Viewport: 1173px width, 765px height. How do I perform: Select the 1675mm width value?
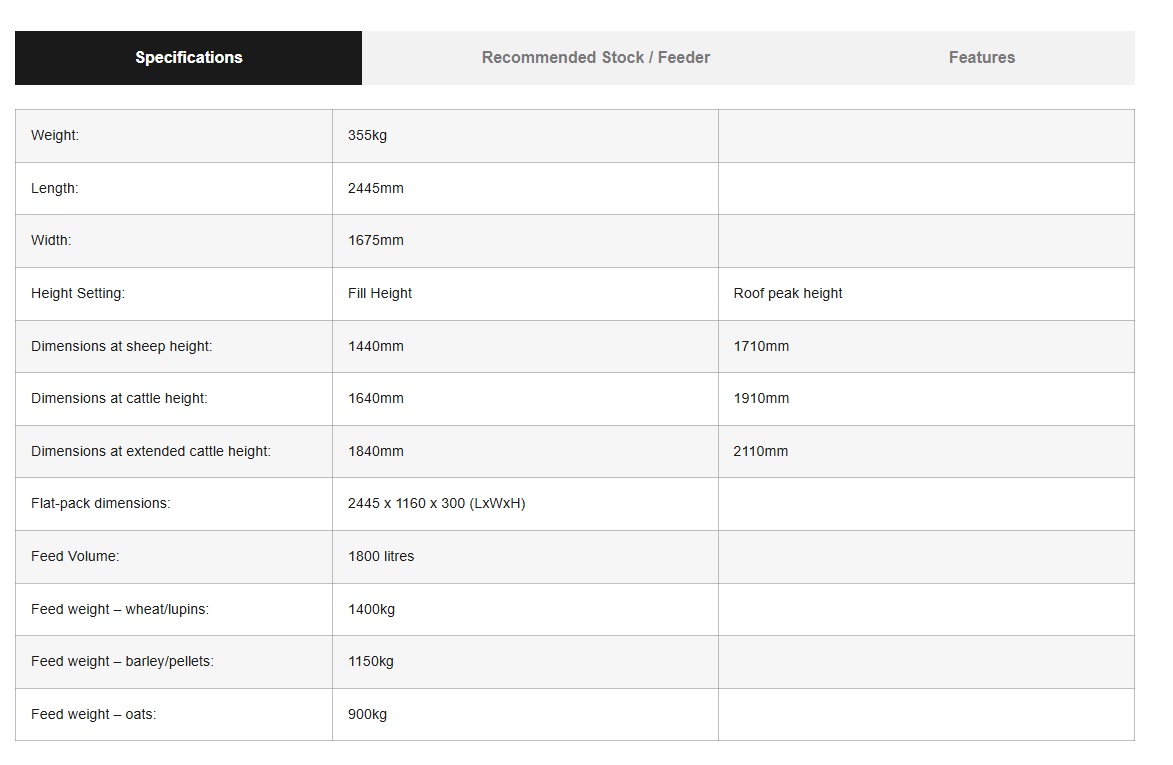pyautogui.click(x=376, y=241)
